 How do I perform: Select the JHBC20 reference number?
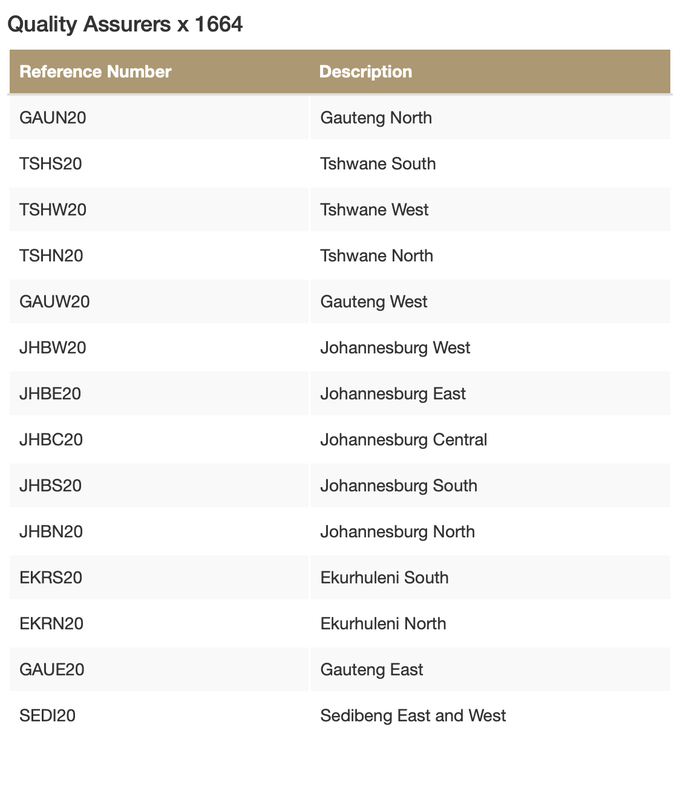coord(51,440)
